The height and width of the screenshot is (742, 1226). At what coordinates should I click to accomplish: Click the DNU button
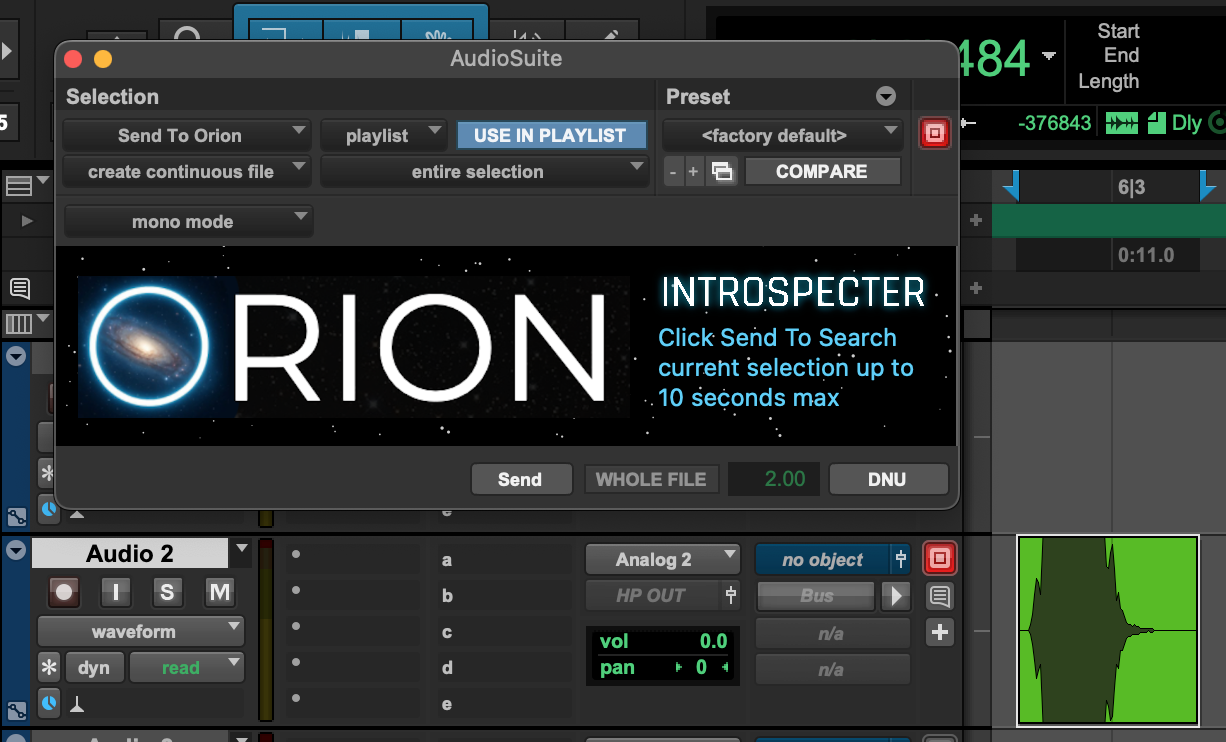[888, 479]
